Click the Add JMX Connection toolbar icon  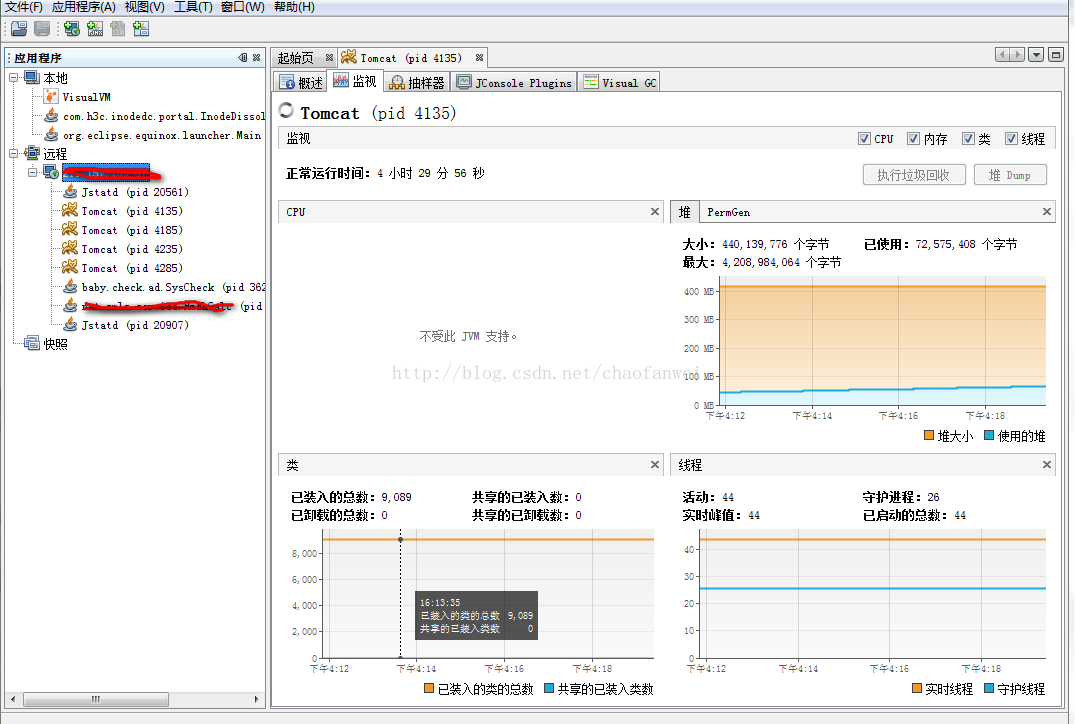point(95,28)
